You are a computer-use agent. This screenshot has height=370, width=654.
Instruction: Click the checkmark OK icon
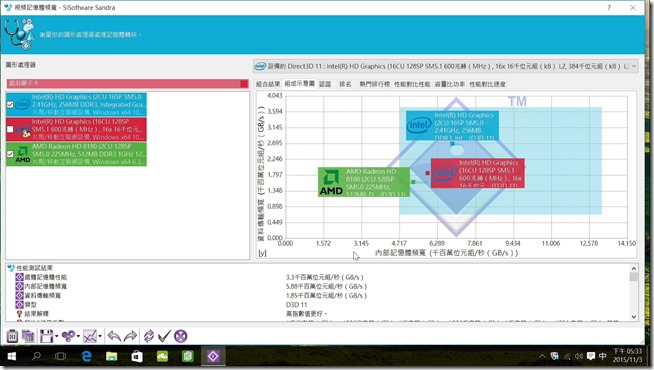[x=164, y=336]
